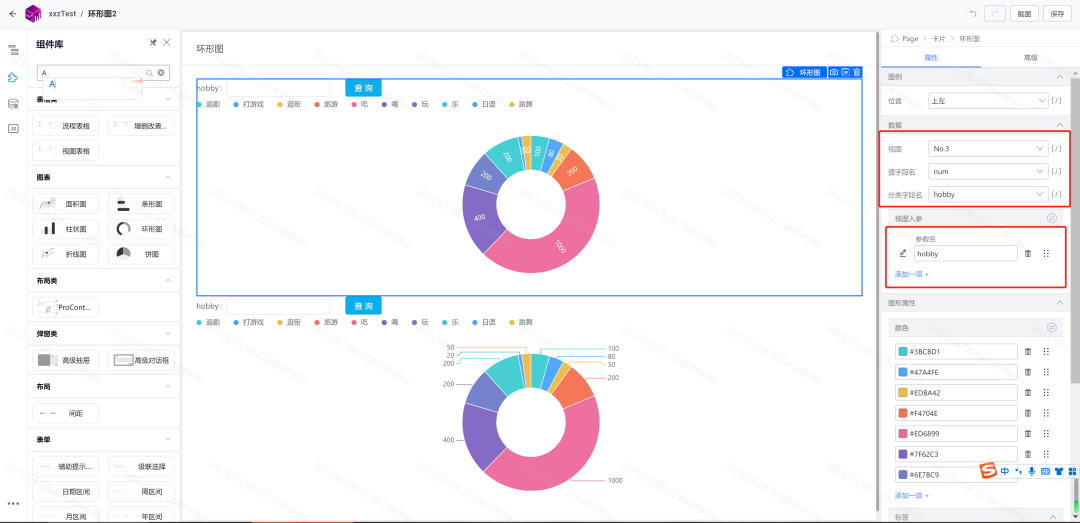Collapse the 弹窗类 component group
The width and height of the screenshot is (1080, 523).
167,334
